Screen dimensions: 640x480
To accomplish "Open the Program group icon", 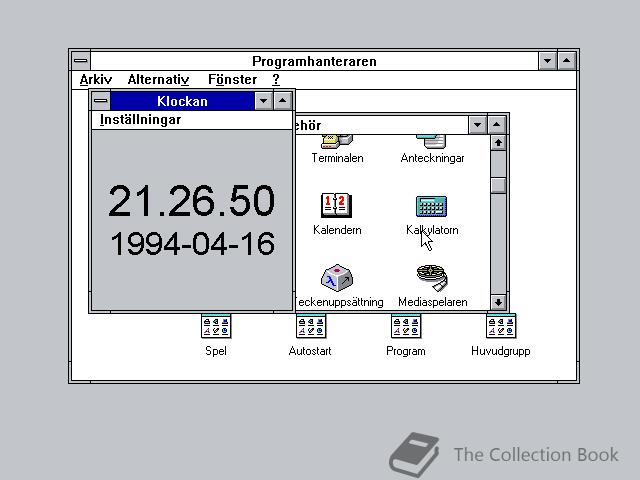I will [x=406, y=327].
